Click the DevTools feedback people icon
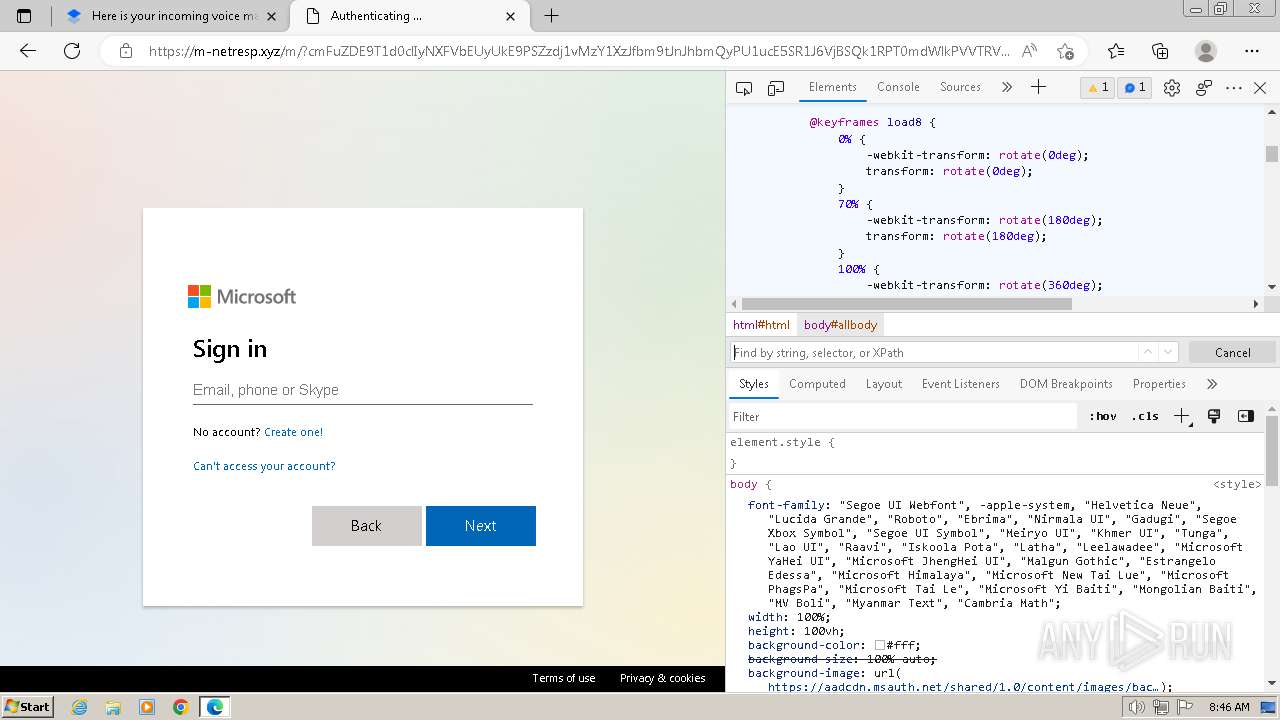1280x720 pixels. [1204, 88]
